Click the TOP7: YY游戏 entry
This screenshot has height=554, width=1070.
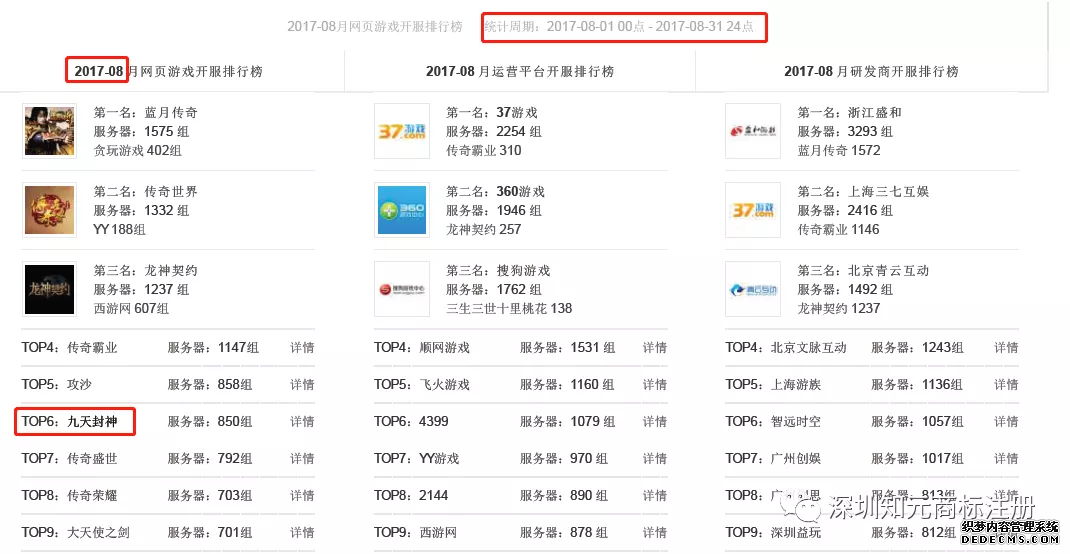pyautogui.click(x=417, y=458)
